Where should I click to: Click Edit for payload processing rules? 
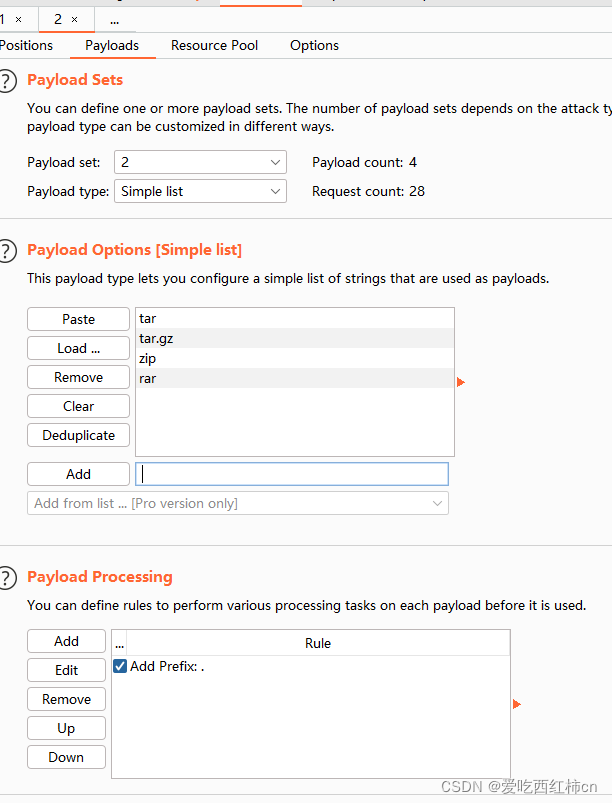click(66, 670)
